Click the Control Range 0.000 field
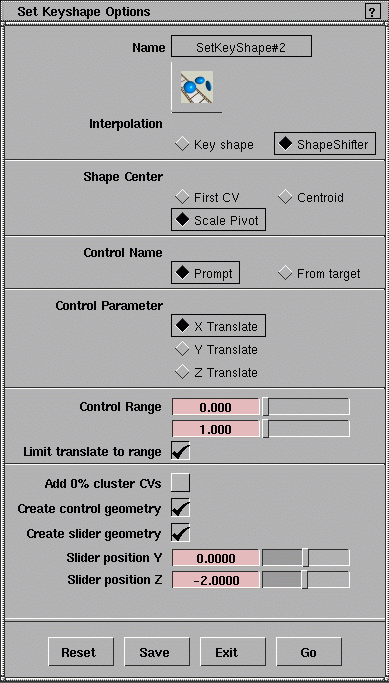Image resolution: width=389 pixels, height=683 pixels. pos(216,407)
